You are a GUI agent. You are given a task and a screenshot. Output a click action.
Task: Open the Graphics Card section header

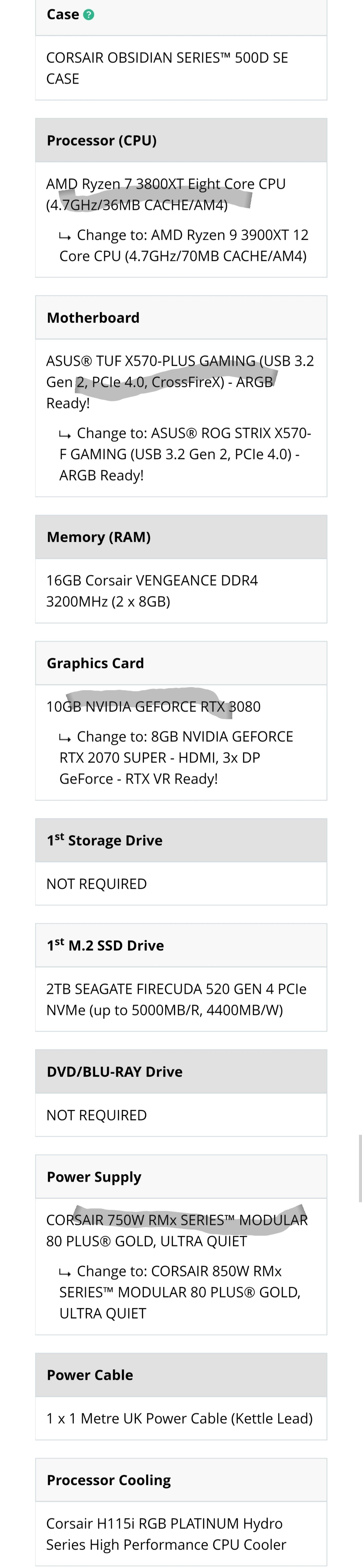pos(181,663)
